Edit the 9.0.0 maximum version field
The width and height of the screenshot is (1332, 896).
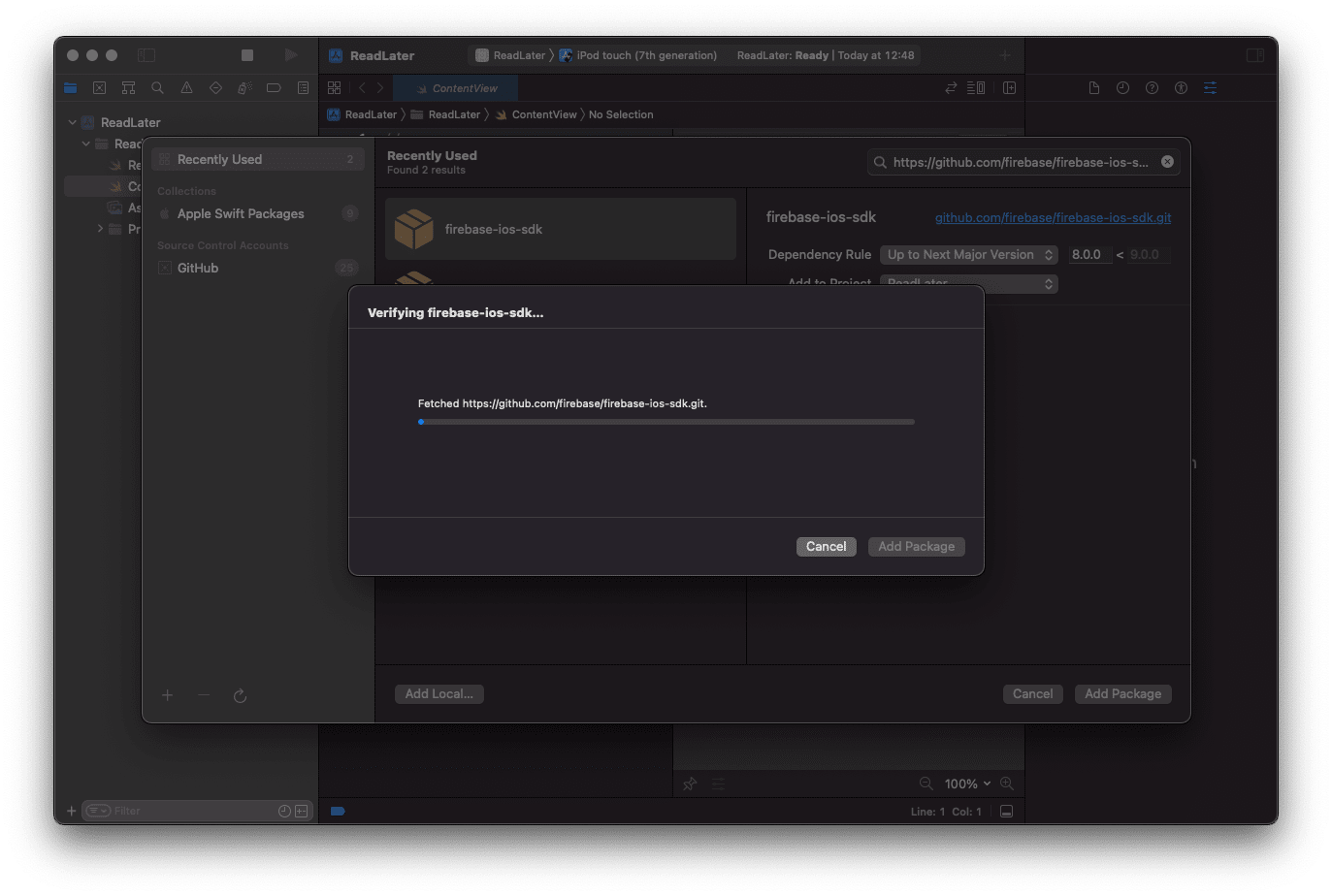tap(1149, 255)
